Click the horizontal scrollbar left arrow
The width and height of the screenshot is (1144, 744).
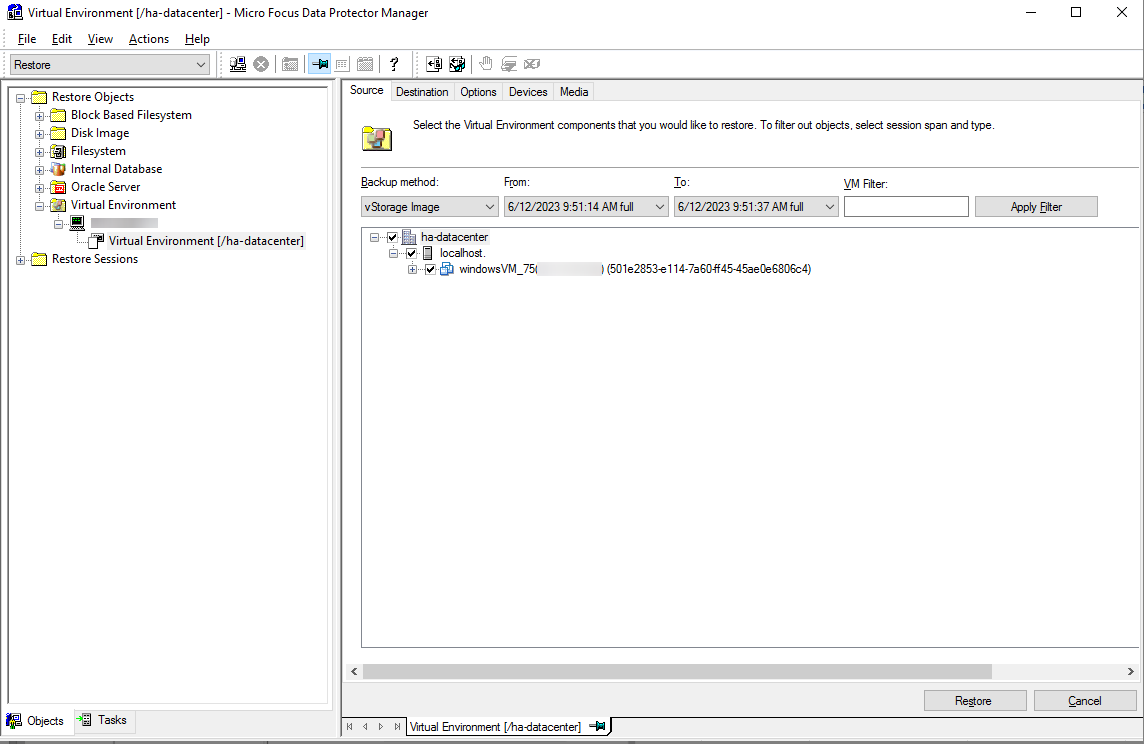click(x=355, y=671)
